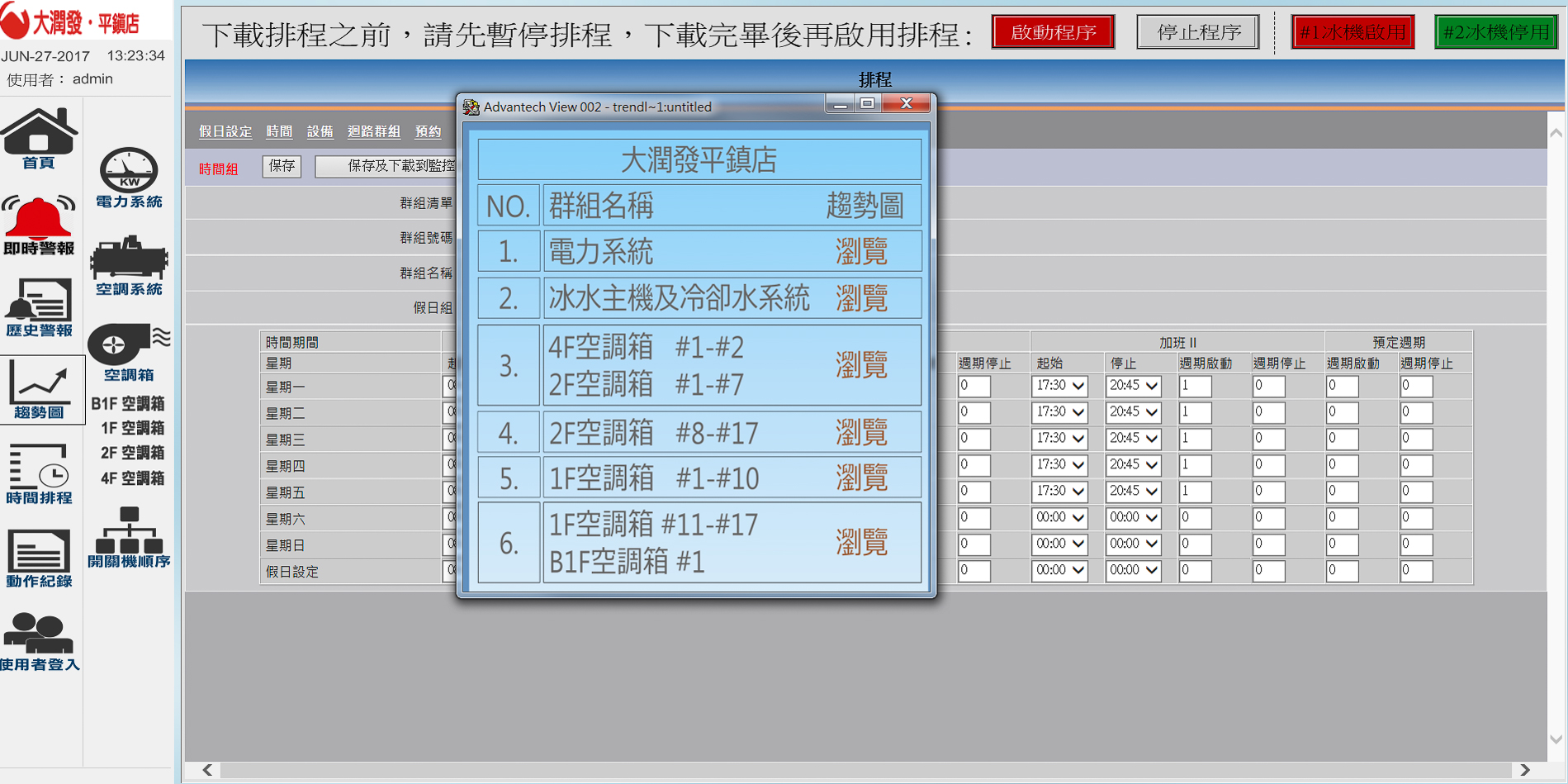Toggle #1冰機啟用 button
Viewport: 1568px width, 784px height.
pos(1352,32)
